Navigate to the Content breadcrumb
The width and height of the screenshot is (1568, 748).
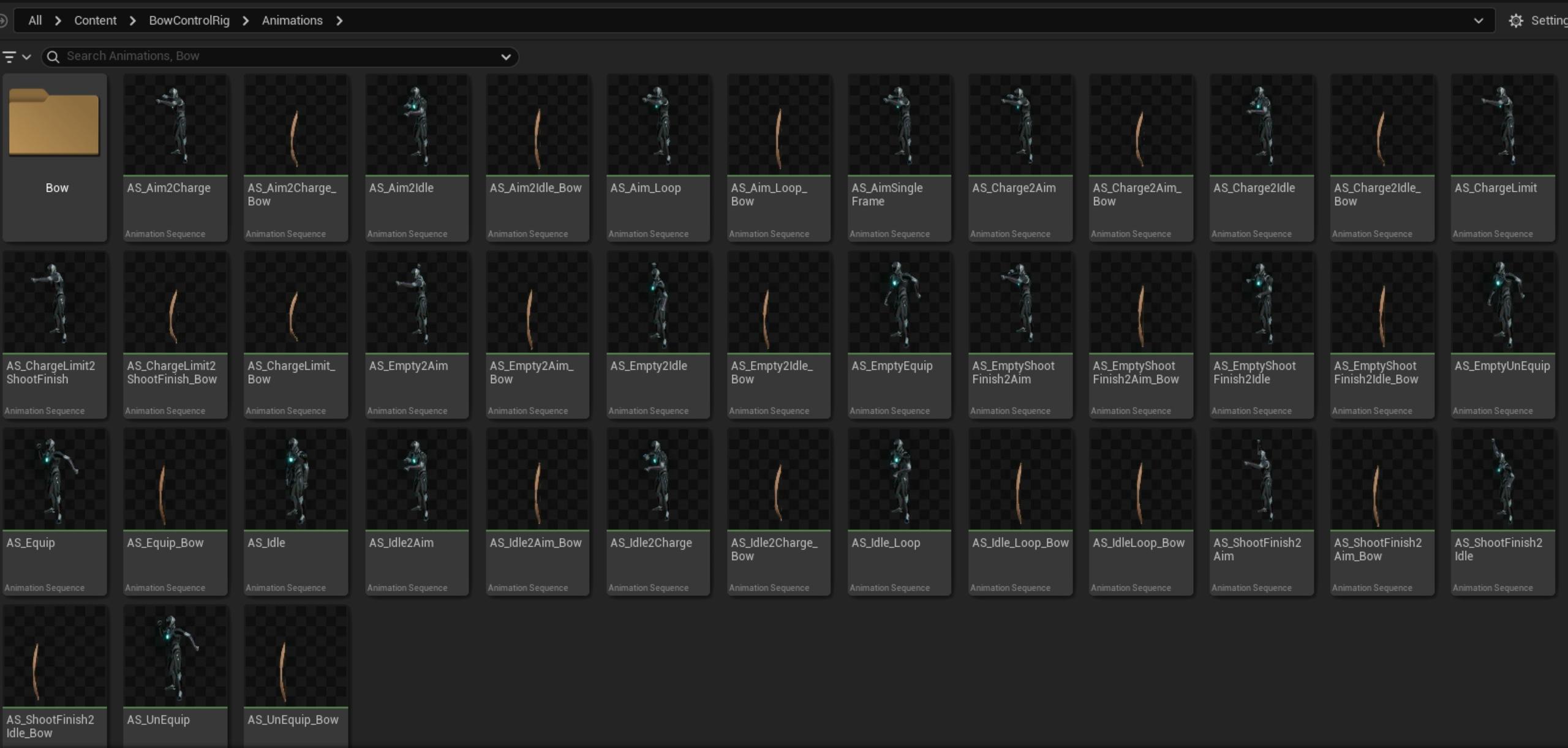(95, 21)
